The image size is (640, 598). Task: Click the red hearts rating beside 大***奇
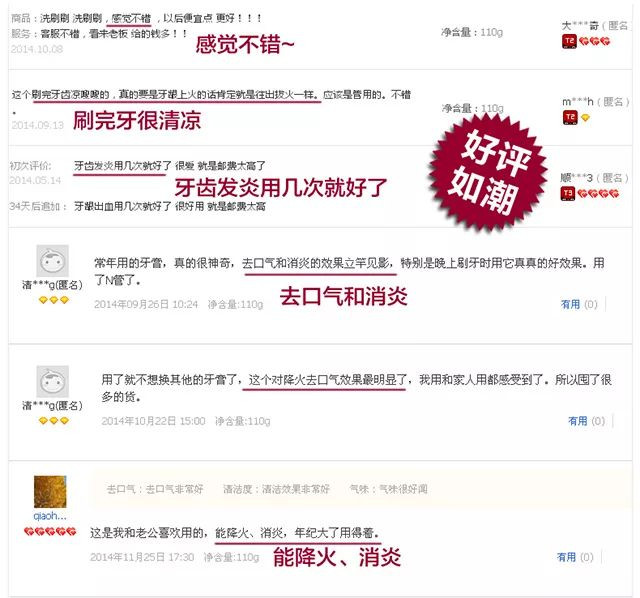tap(594, 41)
